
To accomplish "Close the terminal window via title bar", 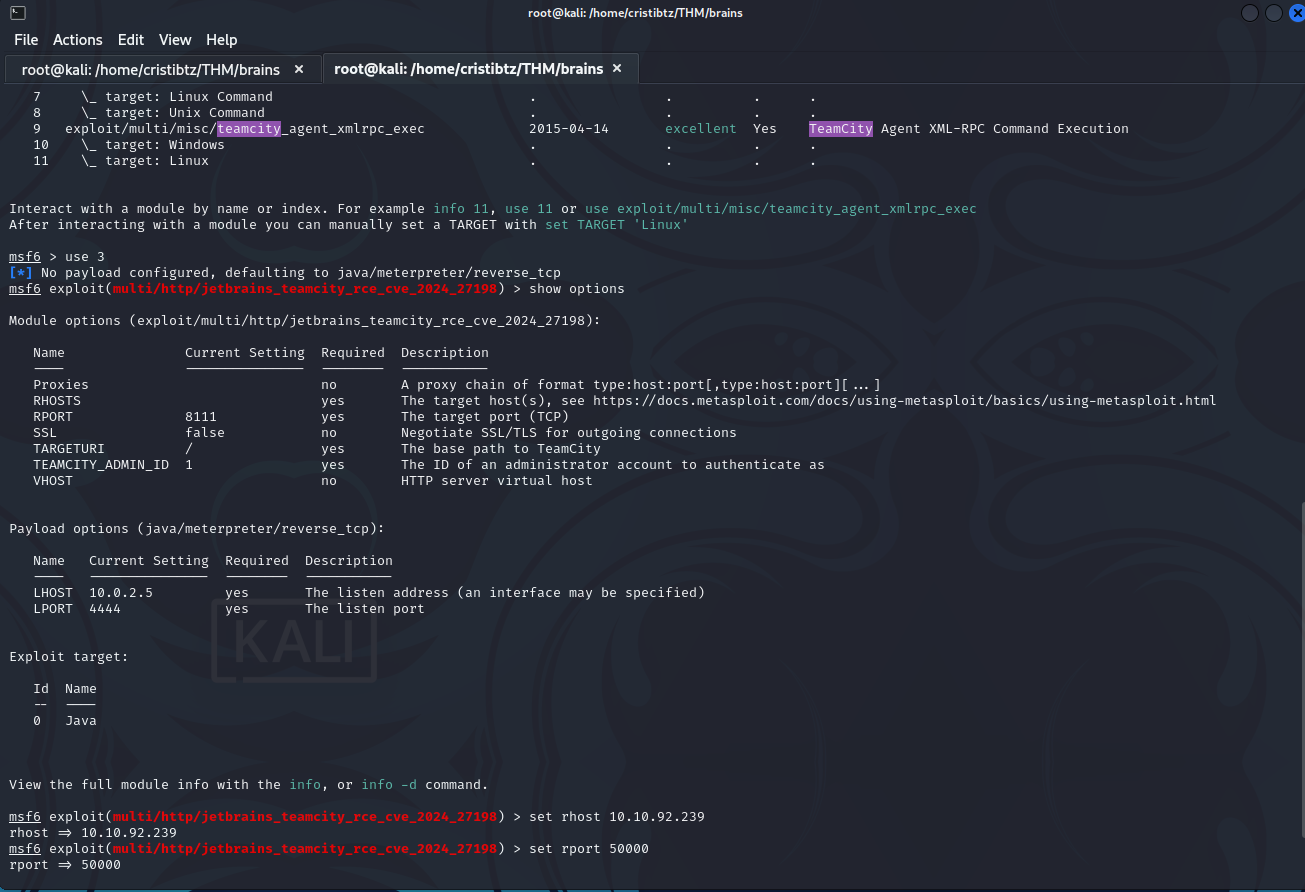I will pos(1295,13).
